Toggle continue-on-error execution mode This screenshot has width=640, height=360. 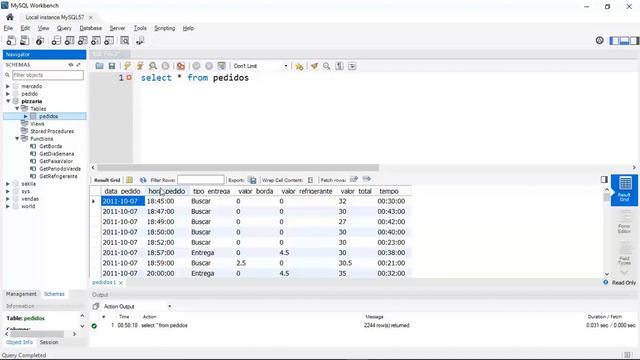[181, 66]
